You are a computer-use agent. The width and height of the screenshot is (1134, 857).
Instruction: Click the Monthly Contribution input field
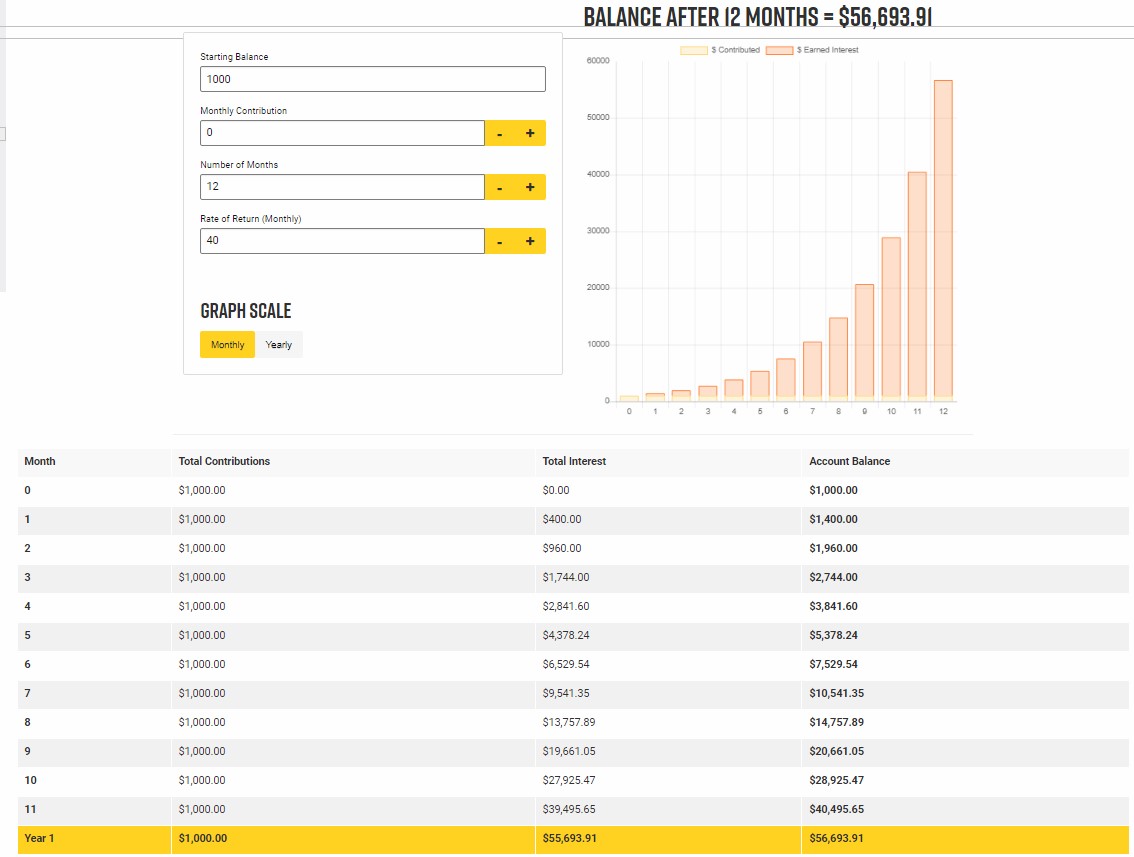tap(342, 133)
